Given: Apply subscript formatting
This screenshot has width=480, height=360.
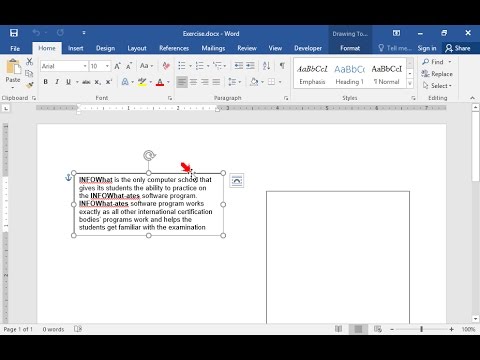Looking at the screenshot, I should (x=97, y=82).
